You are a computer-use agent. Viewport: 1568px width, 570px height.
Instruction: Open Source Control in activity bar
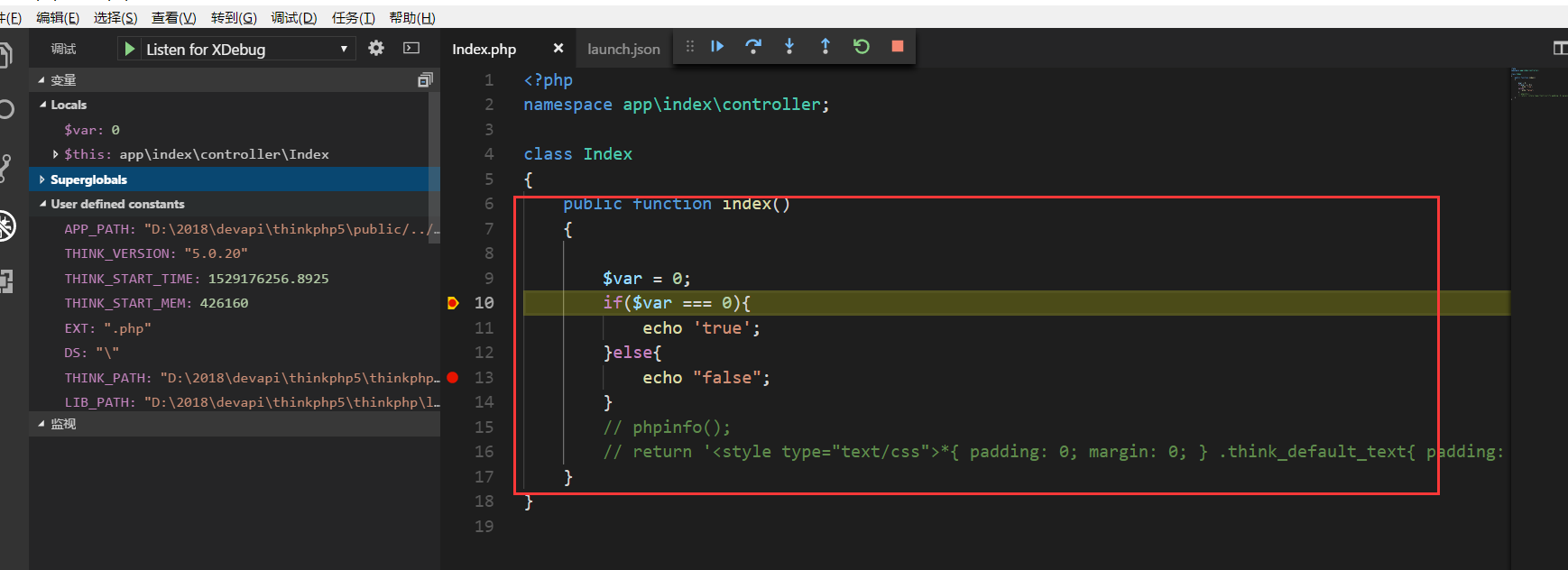tap(5, 168)
